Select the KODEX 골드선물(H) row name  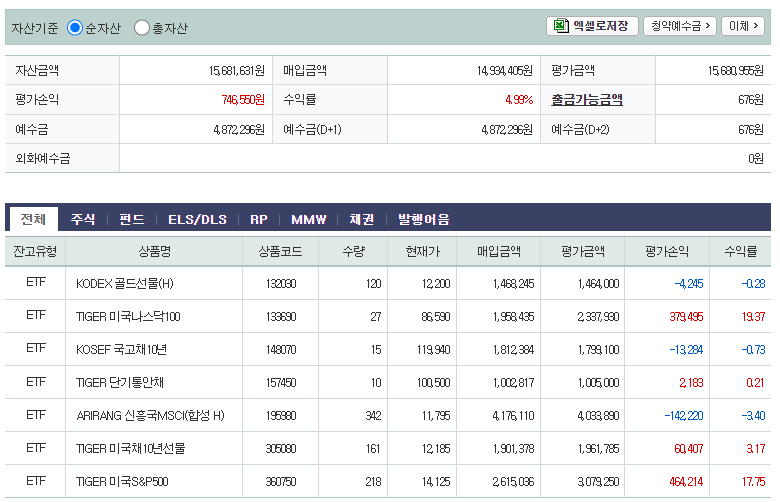[x=124, y=284]
